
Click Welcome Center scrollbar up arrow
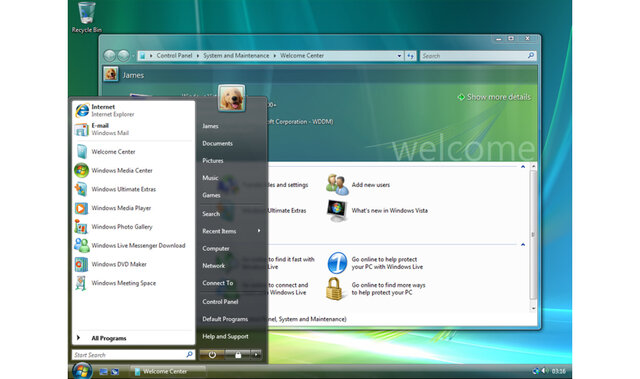(533, 166)
